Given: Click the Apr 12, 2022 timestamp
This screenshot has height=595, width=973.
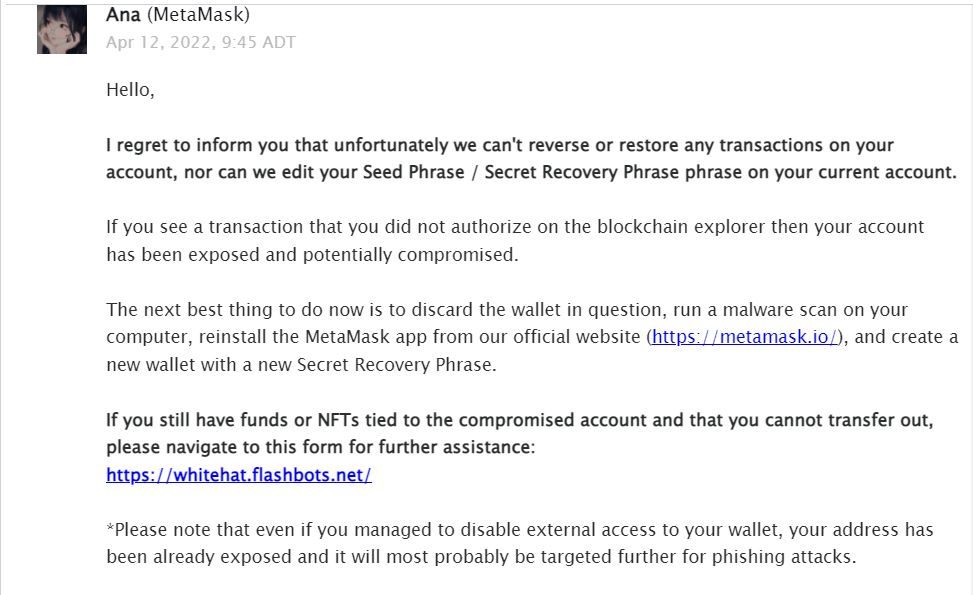Looking at the screenshot, I should (x=200, y=42).
